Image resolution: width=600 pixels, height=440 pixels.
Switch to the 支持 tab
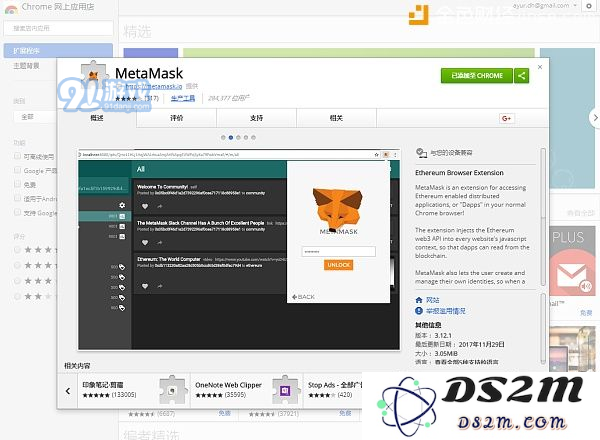pos(256,118)
